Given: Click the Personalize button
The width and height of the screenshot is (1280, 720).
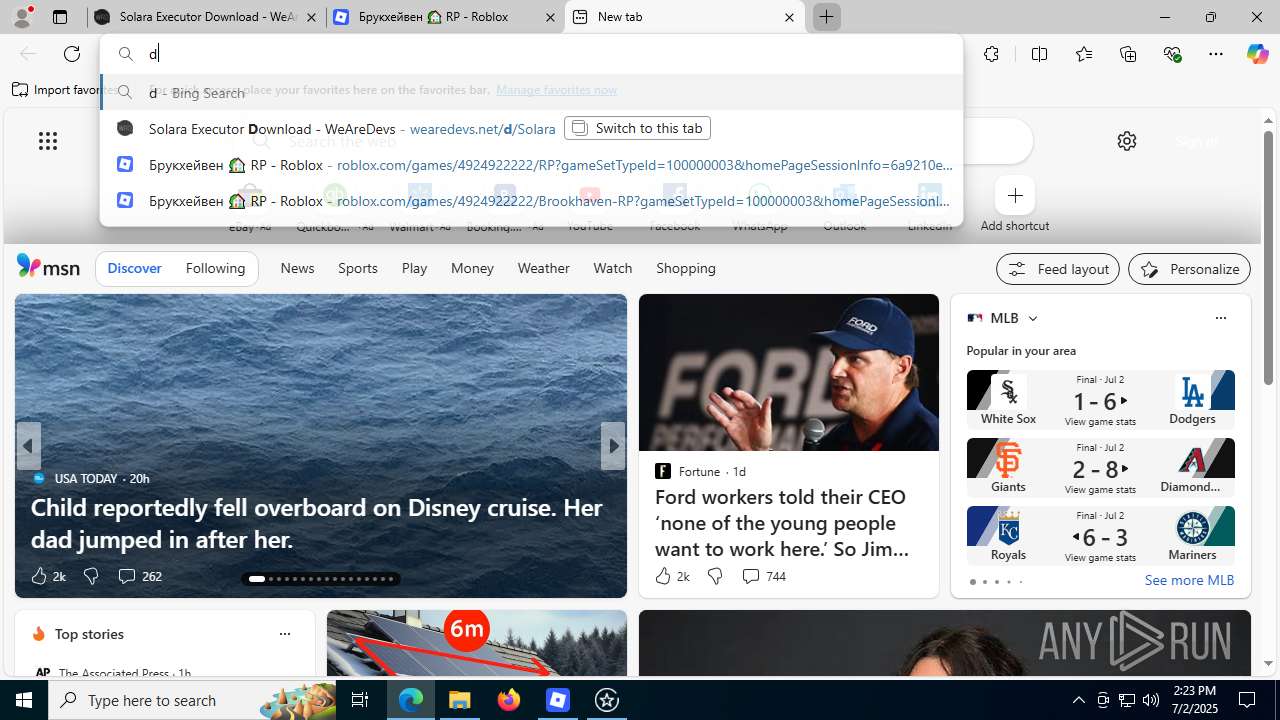Looking at the screenshot, I should [x=1189, y=269].
